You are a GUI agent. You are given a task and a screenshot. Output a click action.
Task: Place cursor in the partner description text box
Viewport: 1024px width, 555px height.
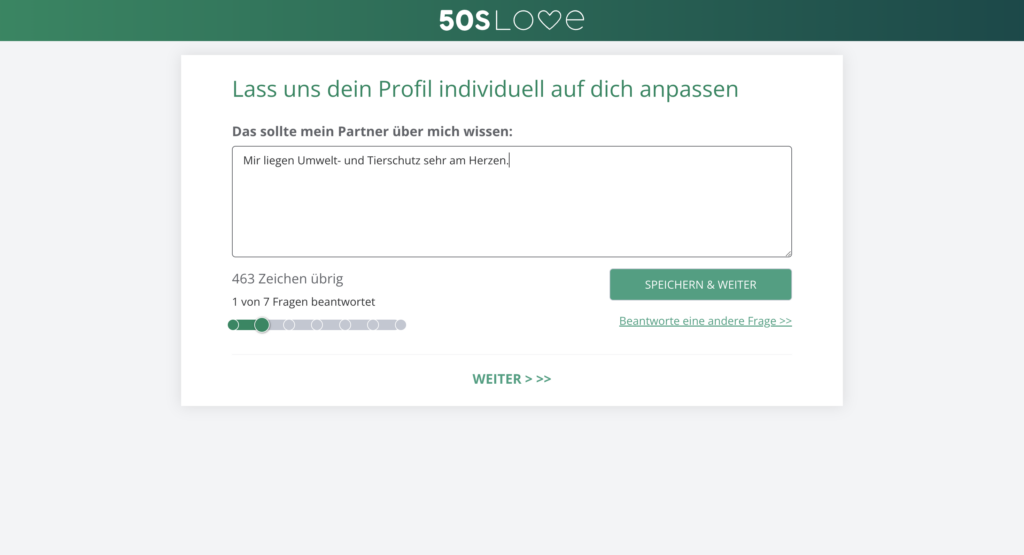click(511, 210)
